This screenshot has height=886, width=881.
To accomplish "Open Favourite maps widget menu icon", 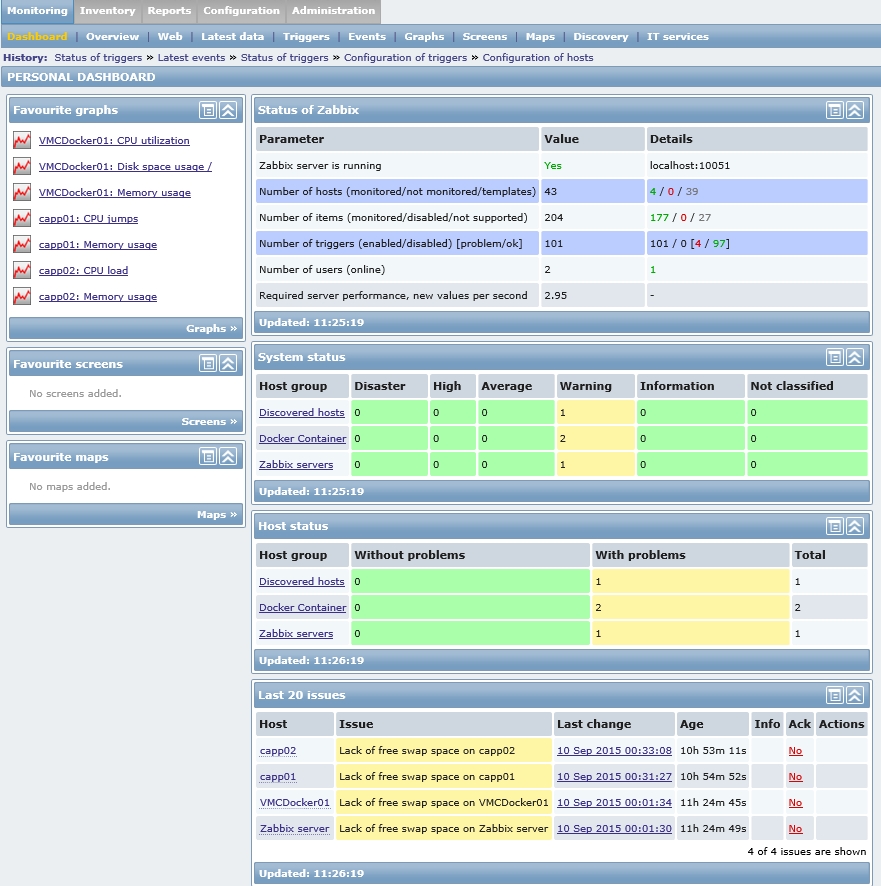I will click(208, 457).
